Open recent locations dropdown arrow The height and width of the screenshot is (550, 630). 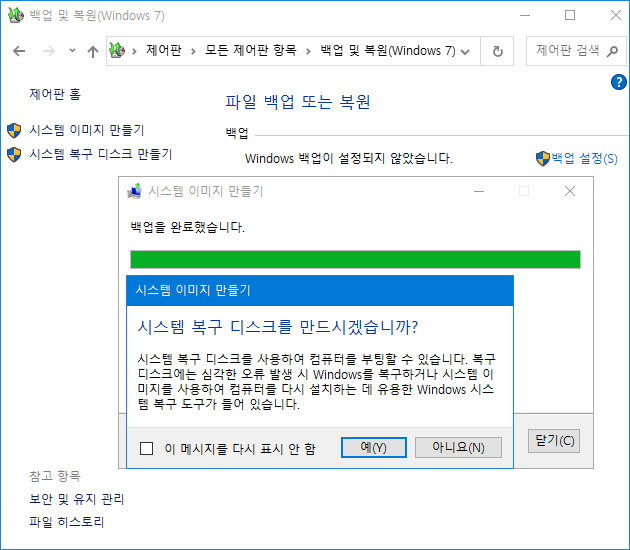72,51
